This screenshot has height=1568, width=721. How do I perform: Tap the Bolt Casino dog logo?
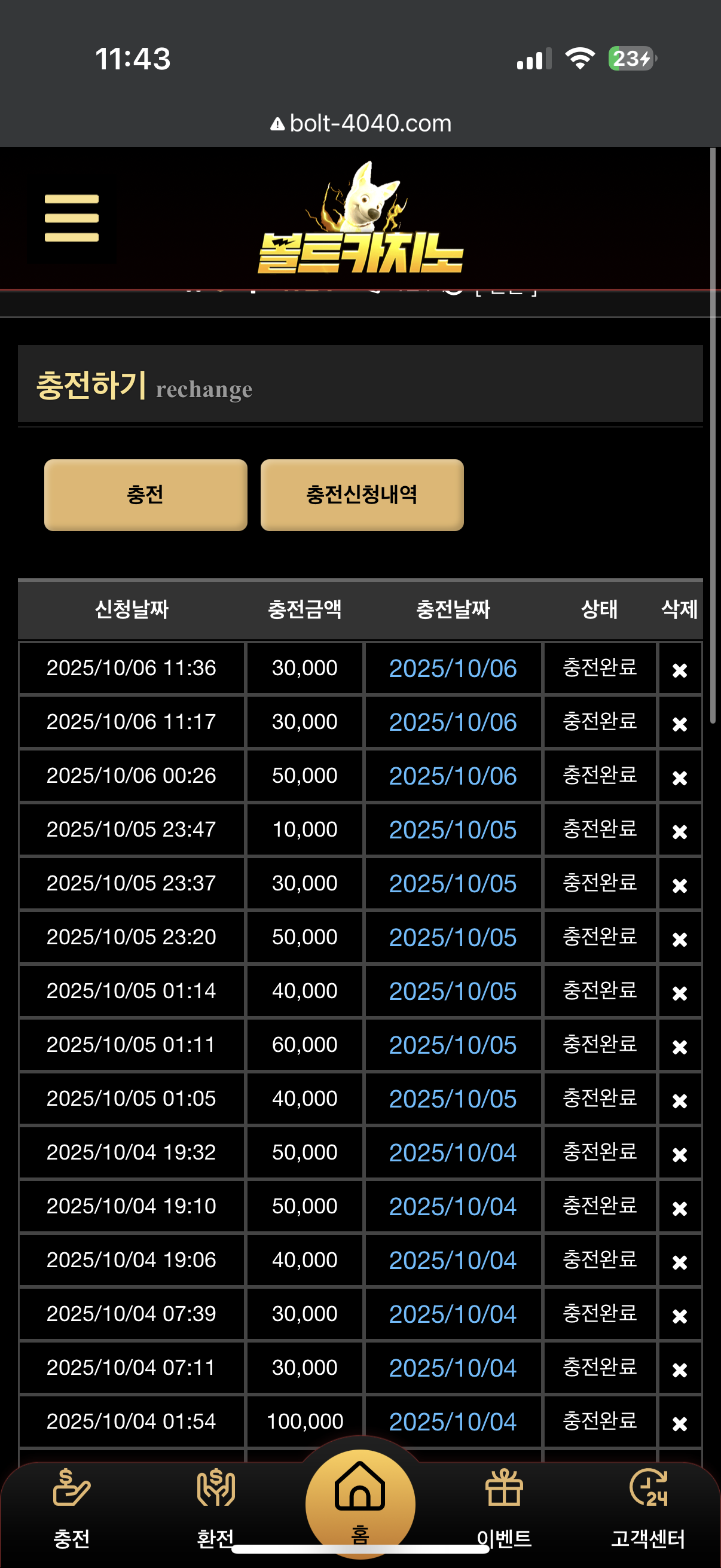[x=360, y=219]
